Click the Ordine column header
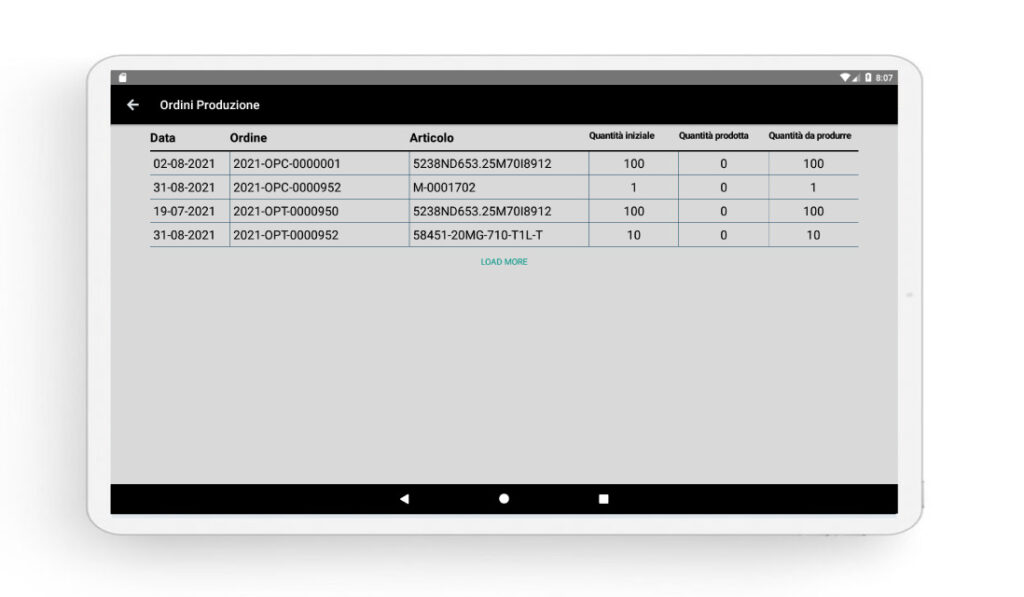 [x=247, y=138]
